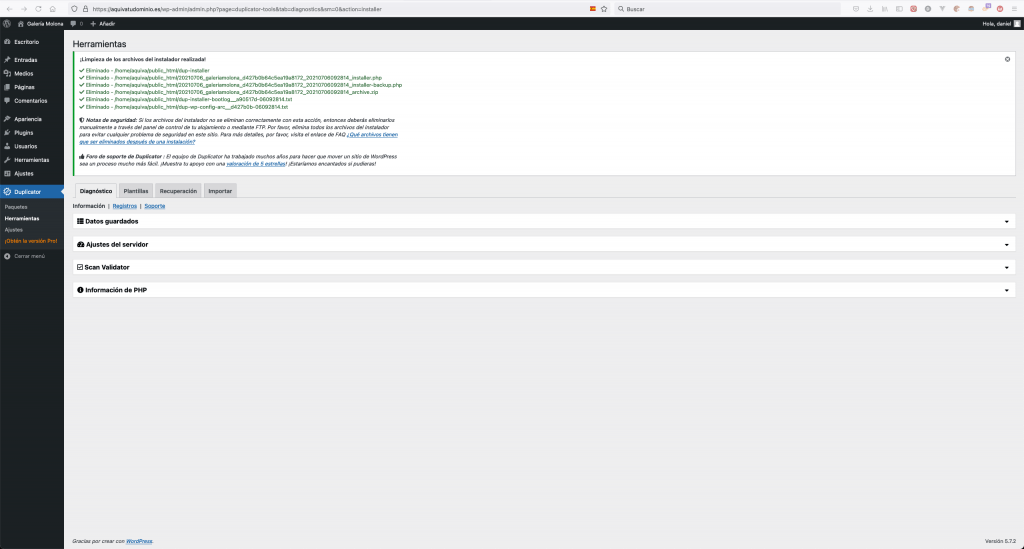Click the Versión 5.7.2 footer text
This screenshot has height=549, width=1024.
(1000, 541)
